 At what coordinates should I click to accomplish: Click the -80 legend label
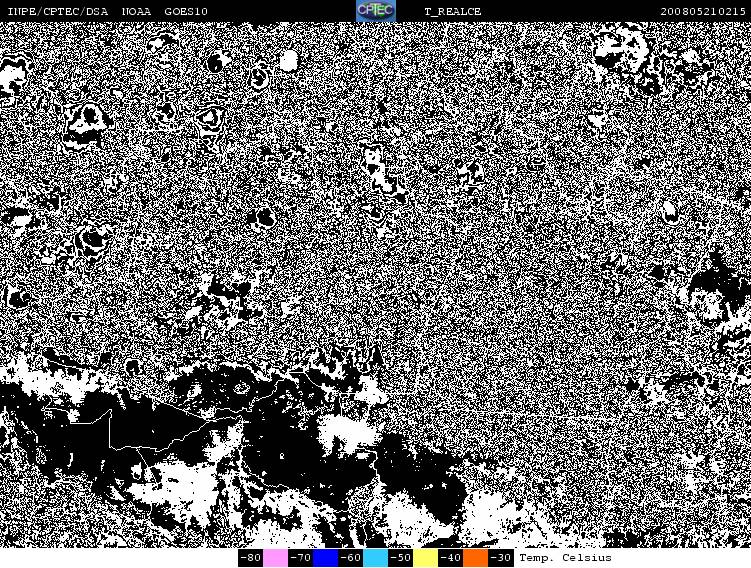pos(250,558)
